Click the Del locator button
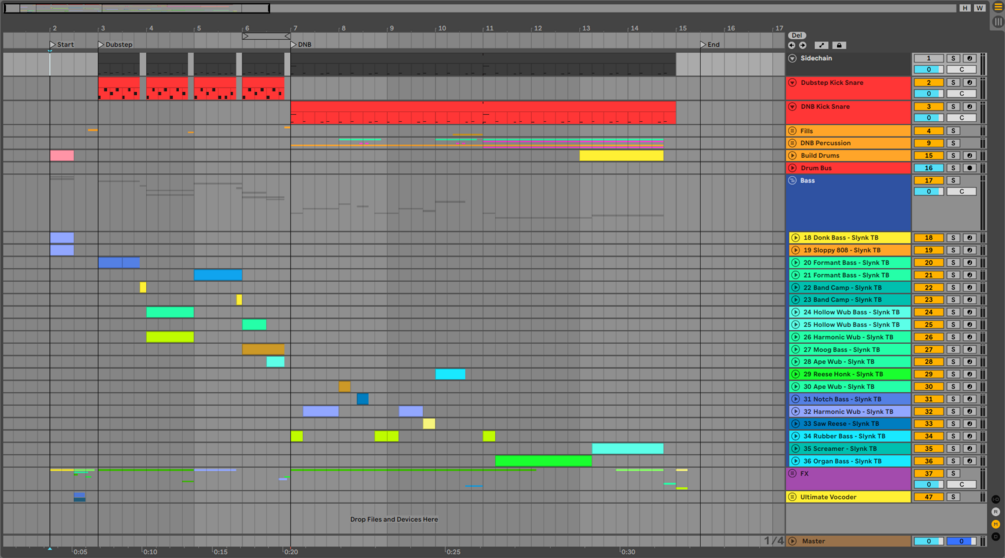Image resolution: width=1005 pixels, height=558 pixels. click(797, 36)
